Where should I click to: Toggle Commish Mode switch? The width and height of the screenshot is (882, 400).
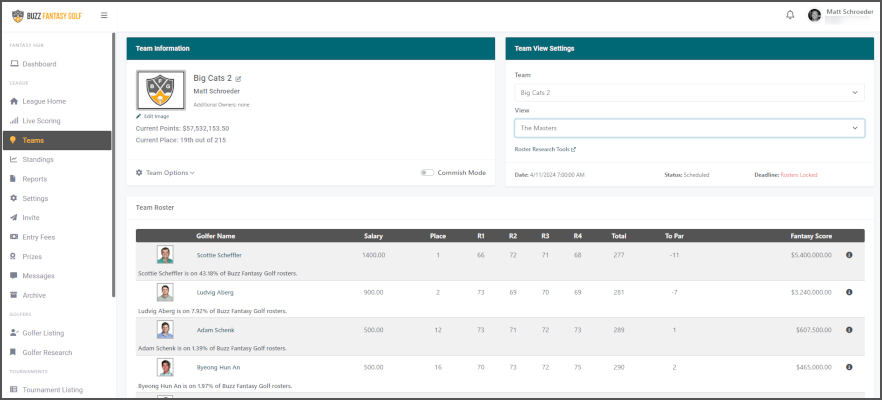click(426, 173)
